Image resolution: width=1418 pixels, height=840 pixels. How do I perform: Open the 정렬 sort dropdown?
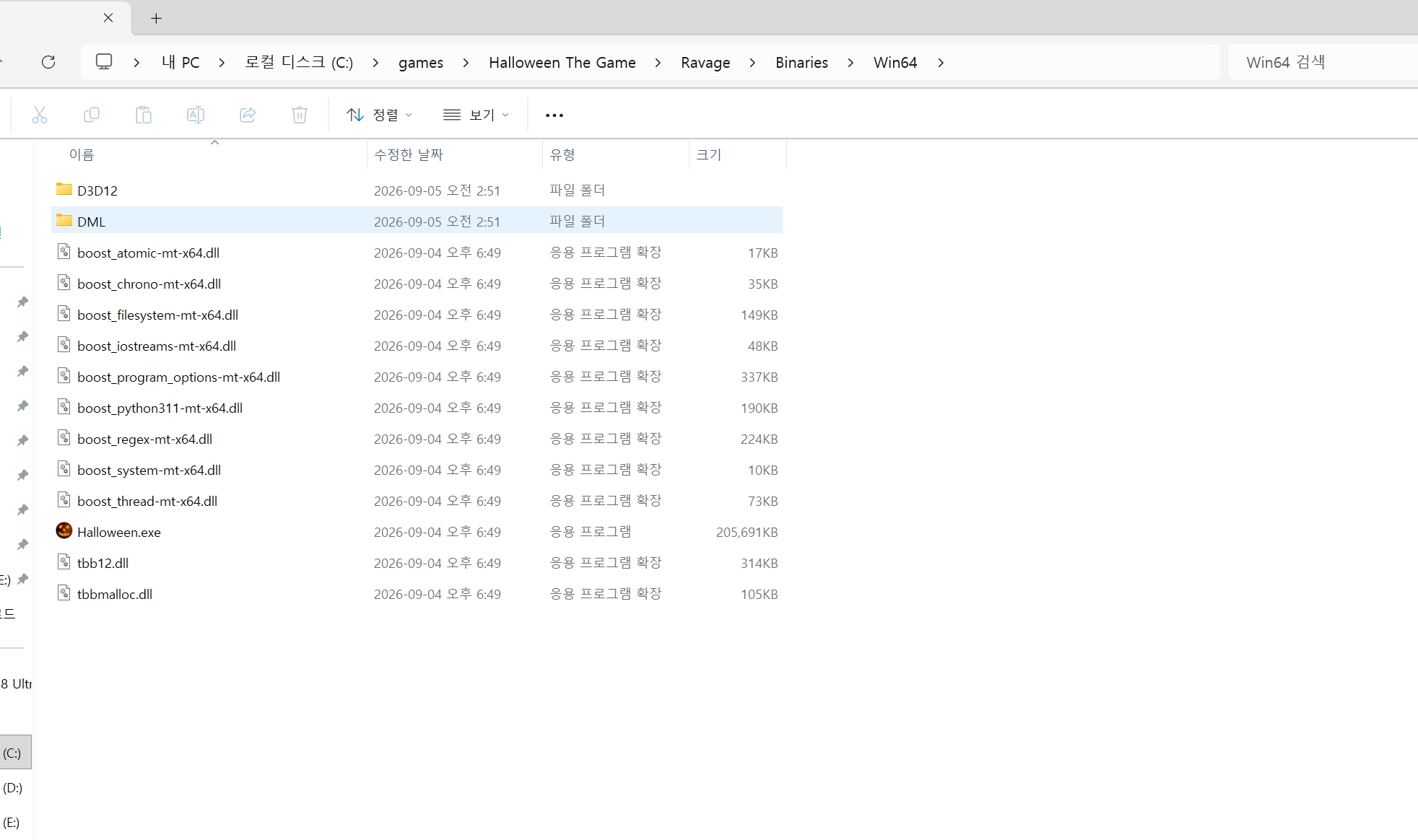click(379, 115)
